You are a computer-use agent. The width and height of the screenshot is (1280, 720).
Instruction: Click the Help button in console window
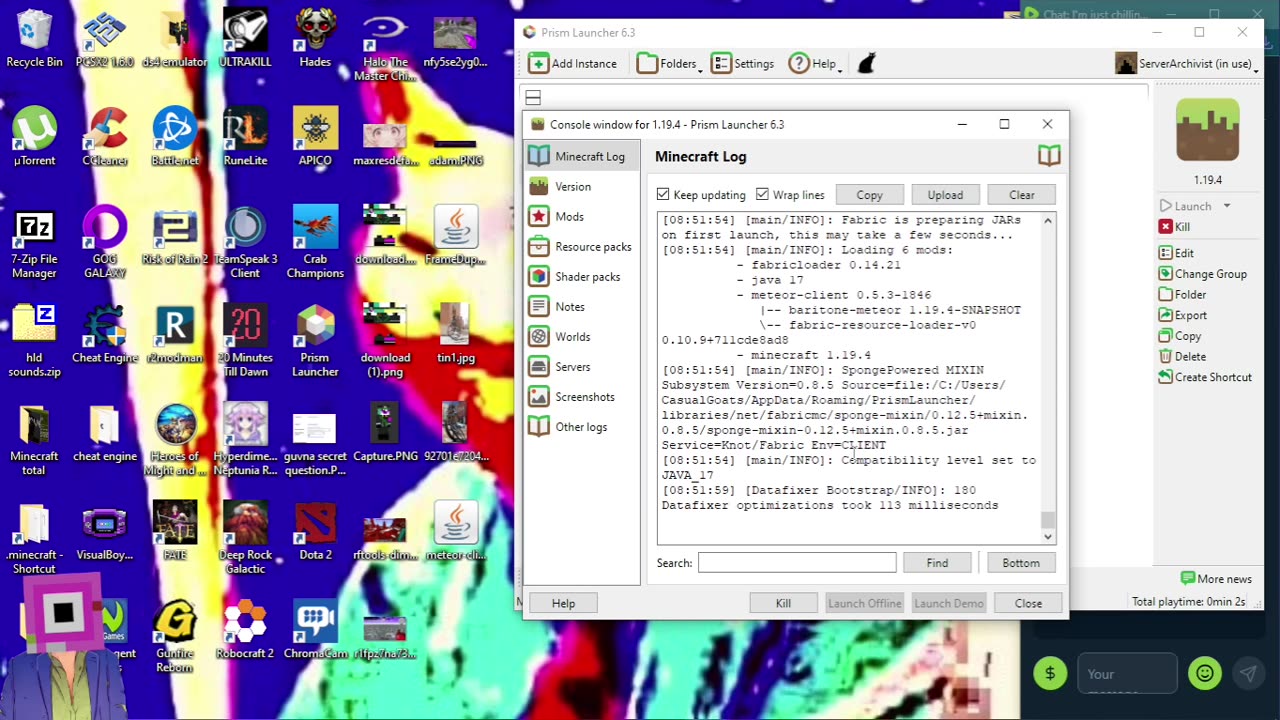click(x=563, y=603)
